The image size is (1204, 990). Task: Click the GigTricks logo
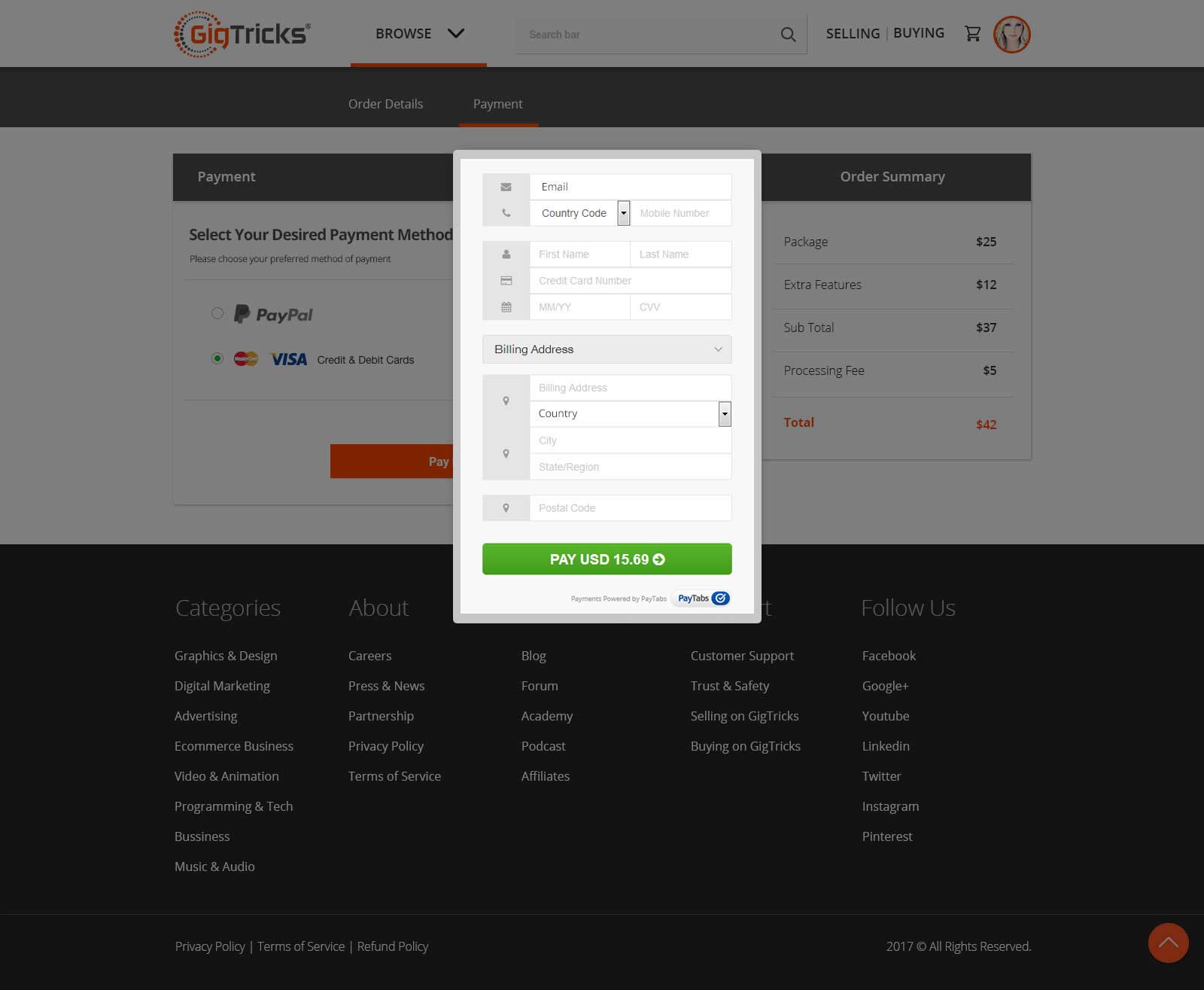(242, 34)
